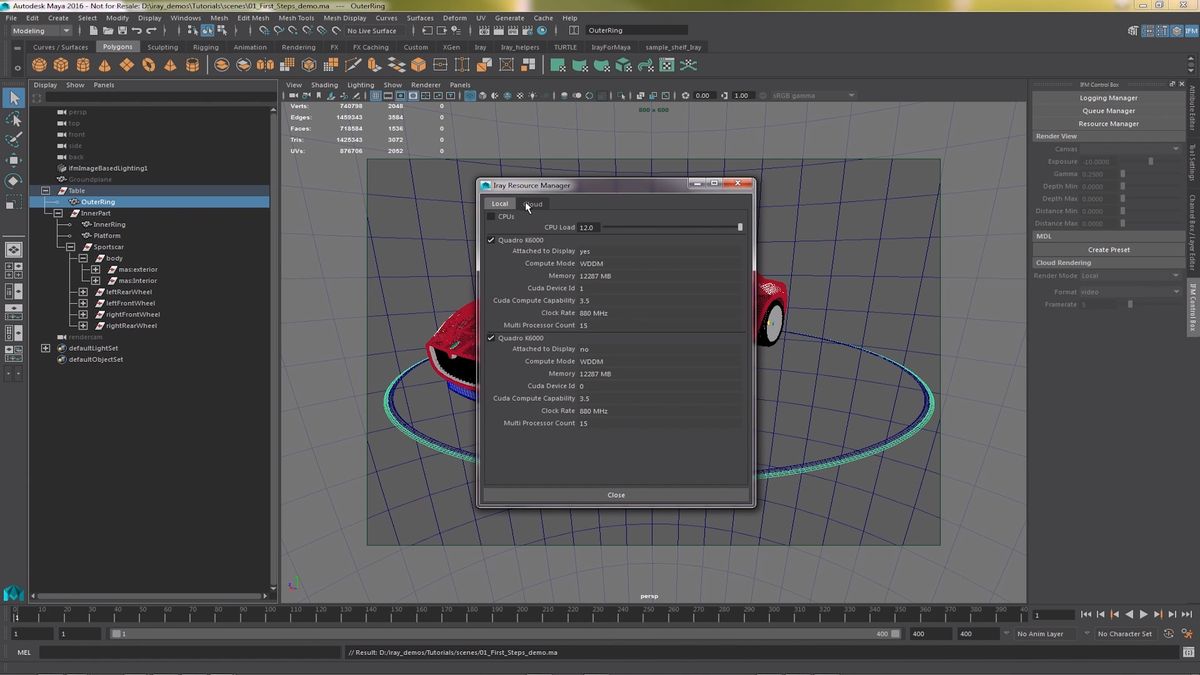Choose the Paint selection tool

pyautogui.click(x=14, y=139)
